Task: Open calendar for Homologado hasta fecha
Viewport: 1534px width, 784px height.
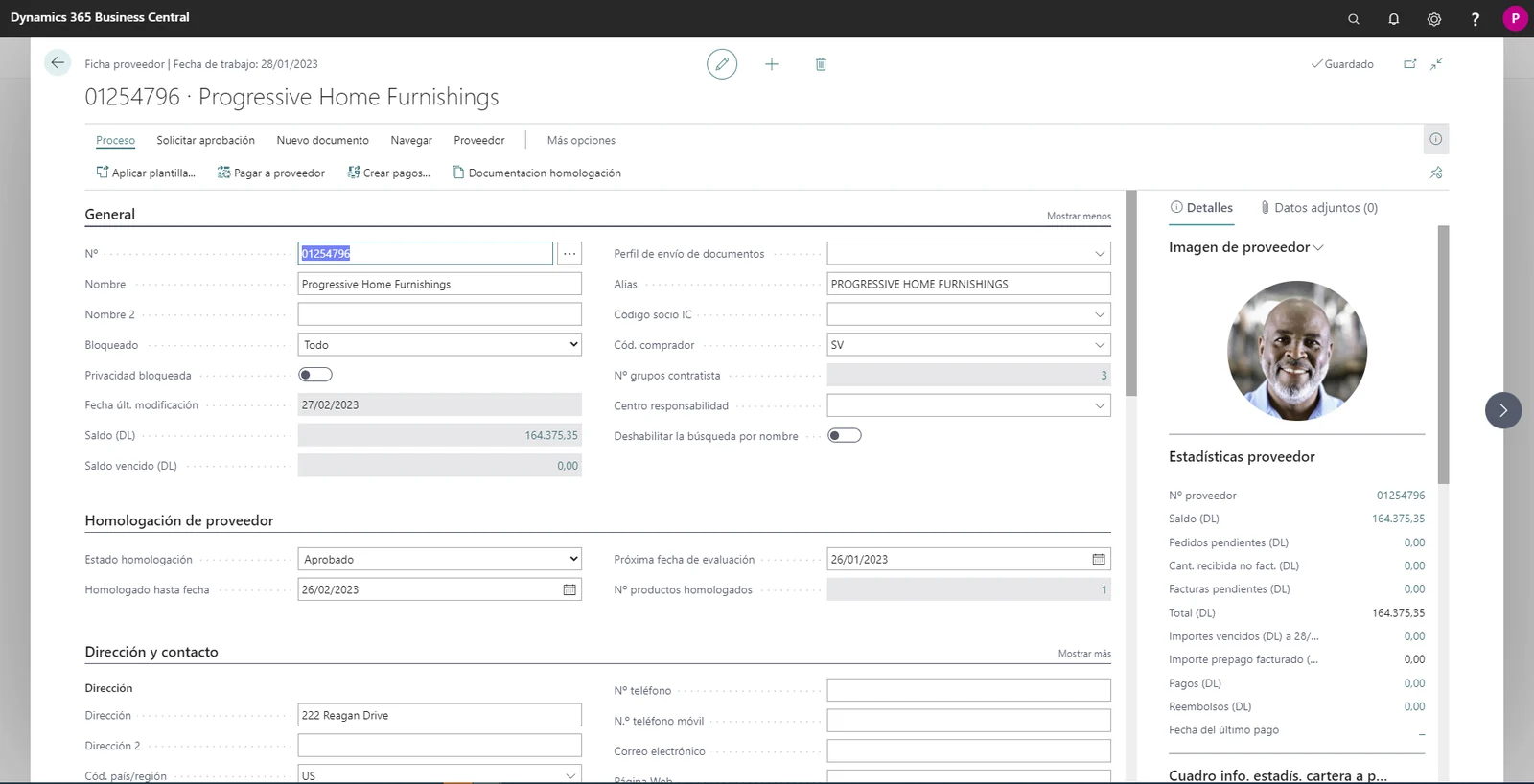Action: tap(569, 590)
